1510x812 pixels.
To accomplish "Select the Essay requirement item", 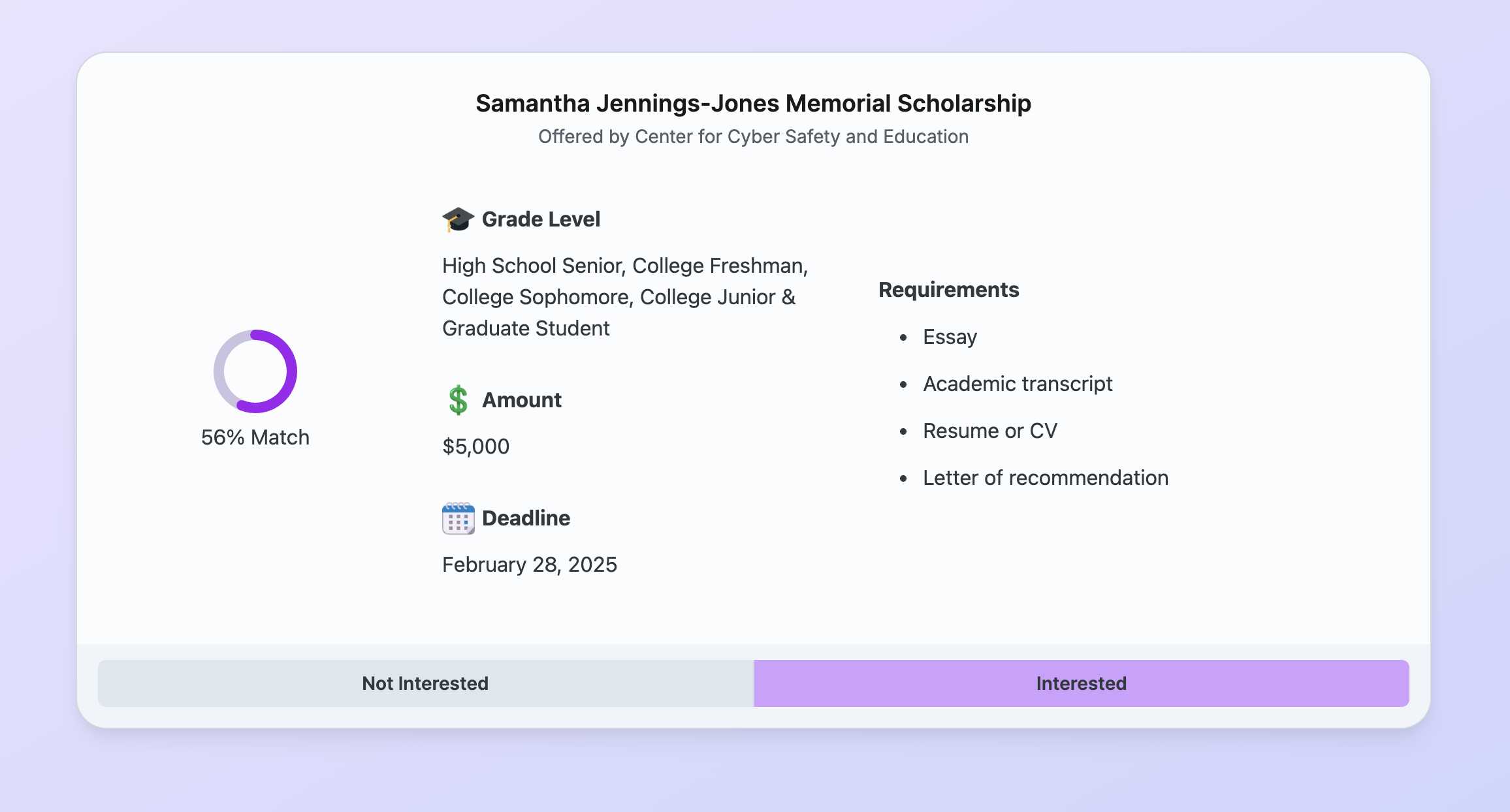I will coord(950,337).
